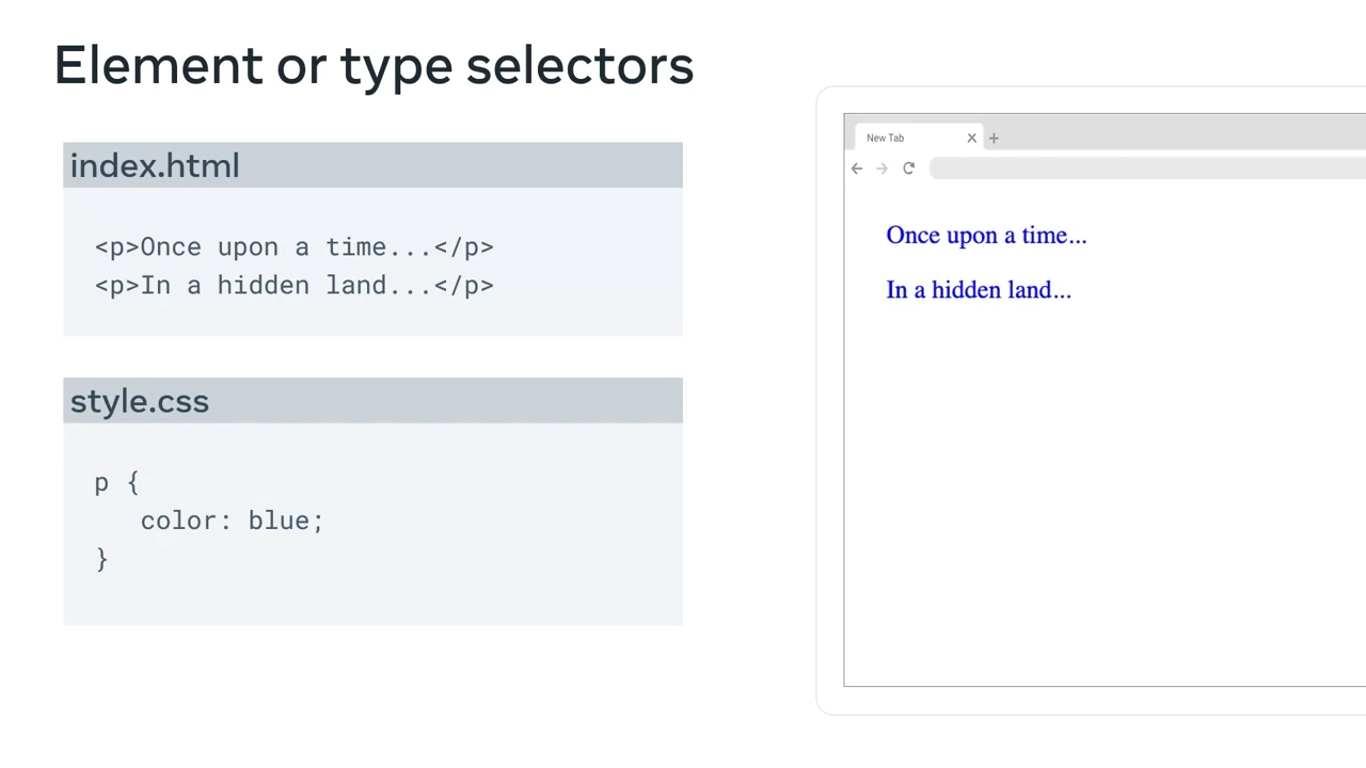
Task: Select the New Tab browser tab
Action: [900, 138]
